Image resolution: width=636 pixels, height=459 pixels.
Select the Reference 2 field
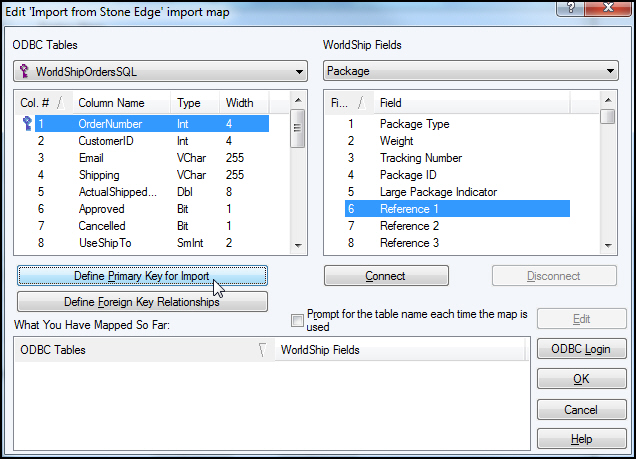pos(458,226)
